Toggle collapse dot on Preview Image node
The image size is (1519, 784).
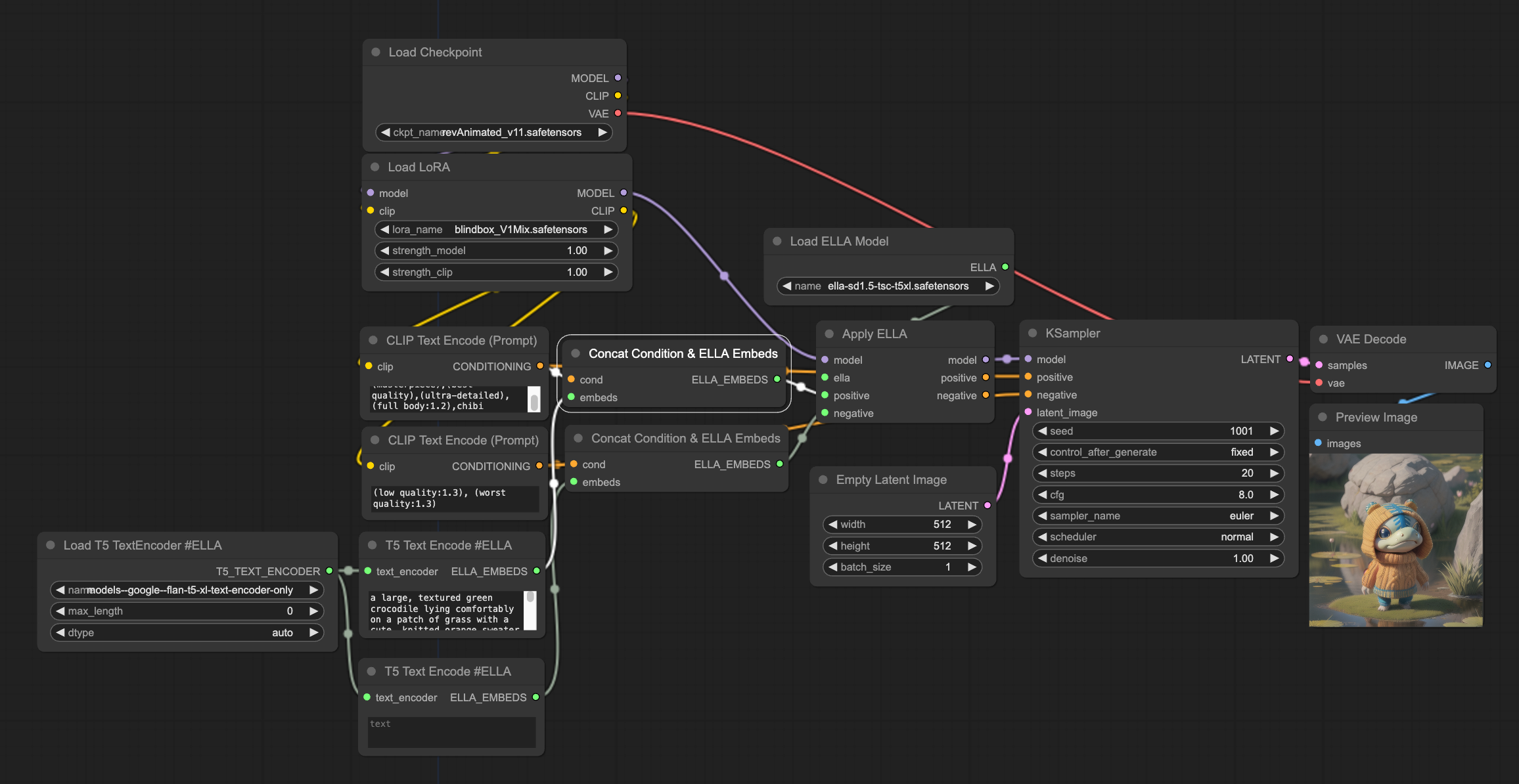pos(1323,418)
